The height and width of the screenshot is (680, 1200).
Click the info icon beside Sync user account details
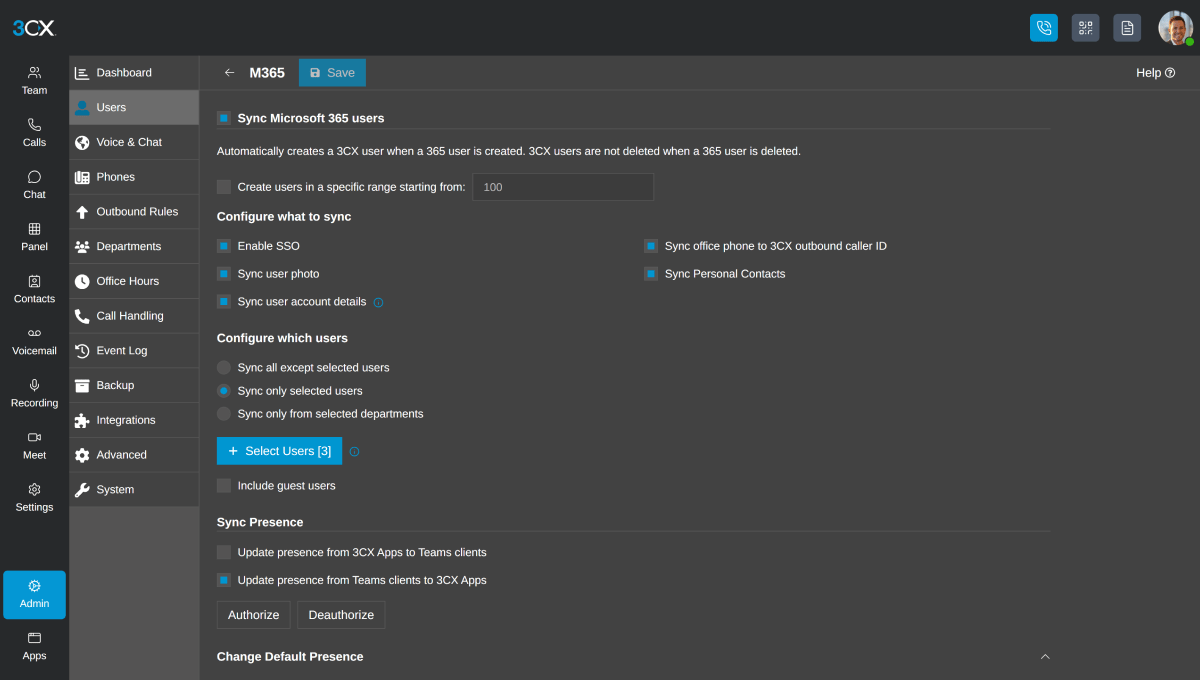[378, 302]
